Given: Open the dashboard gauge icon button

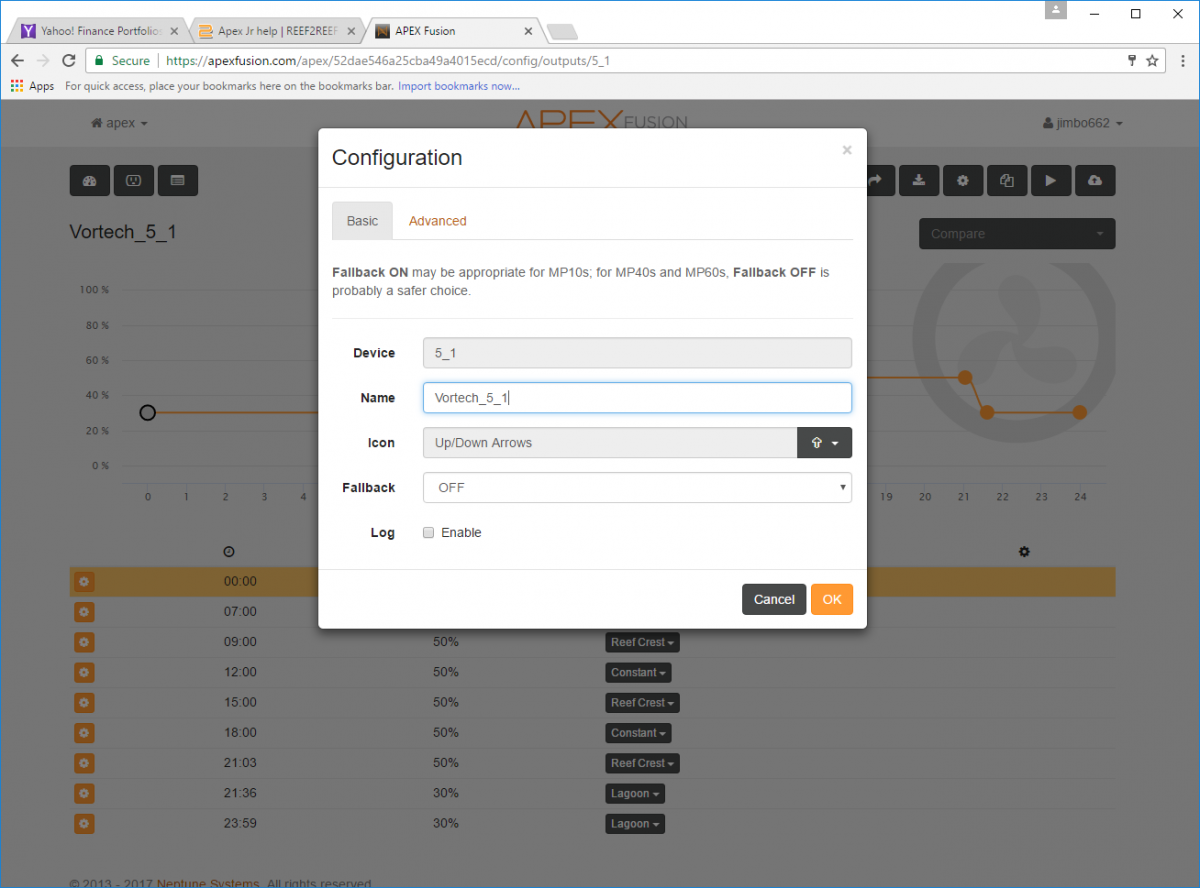Looking at the screenshot, I should pos(89,181).
